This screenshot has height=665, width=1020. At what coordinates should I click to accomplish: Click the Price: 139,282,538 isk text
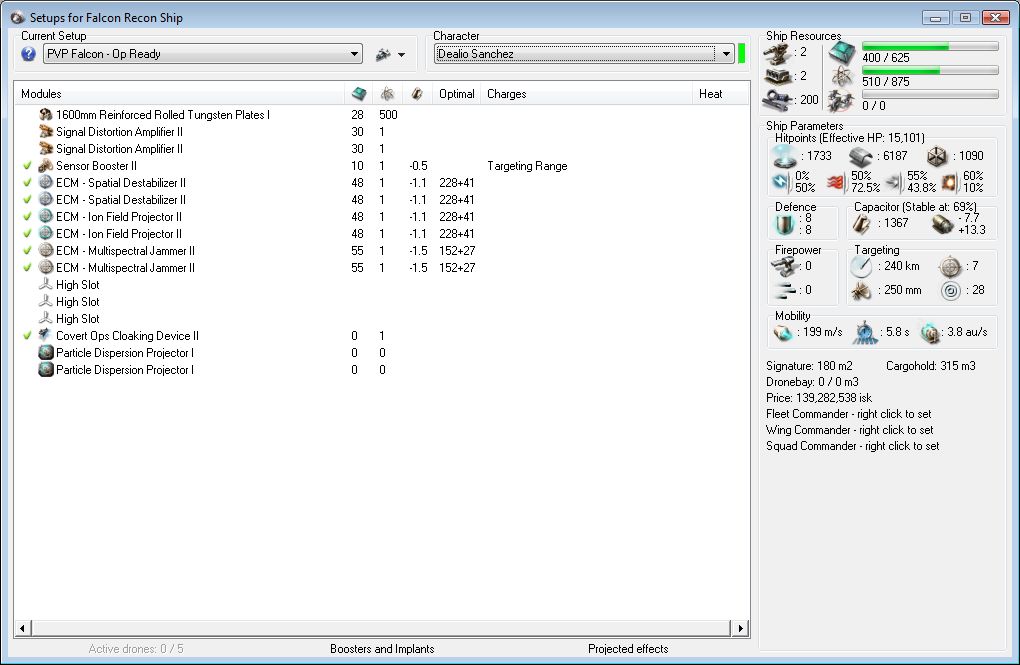pyautogui.click(x=819, y=398)
